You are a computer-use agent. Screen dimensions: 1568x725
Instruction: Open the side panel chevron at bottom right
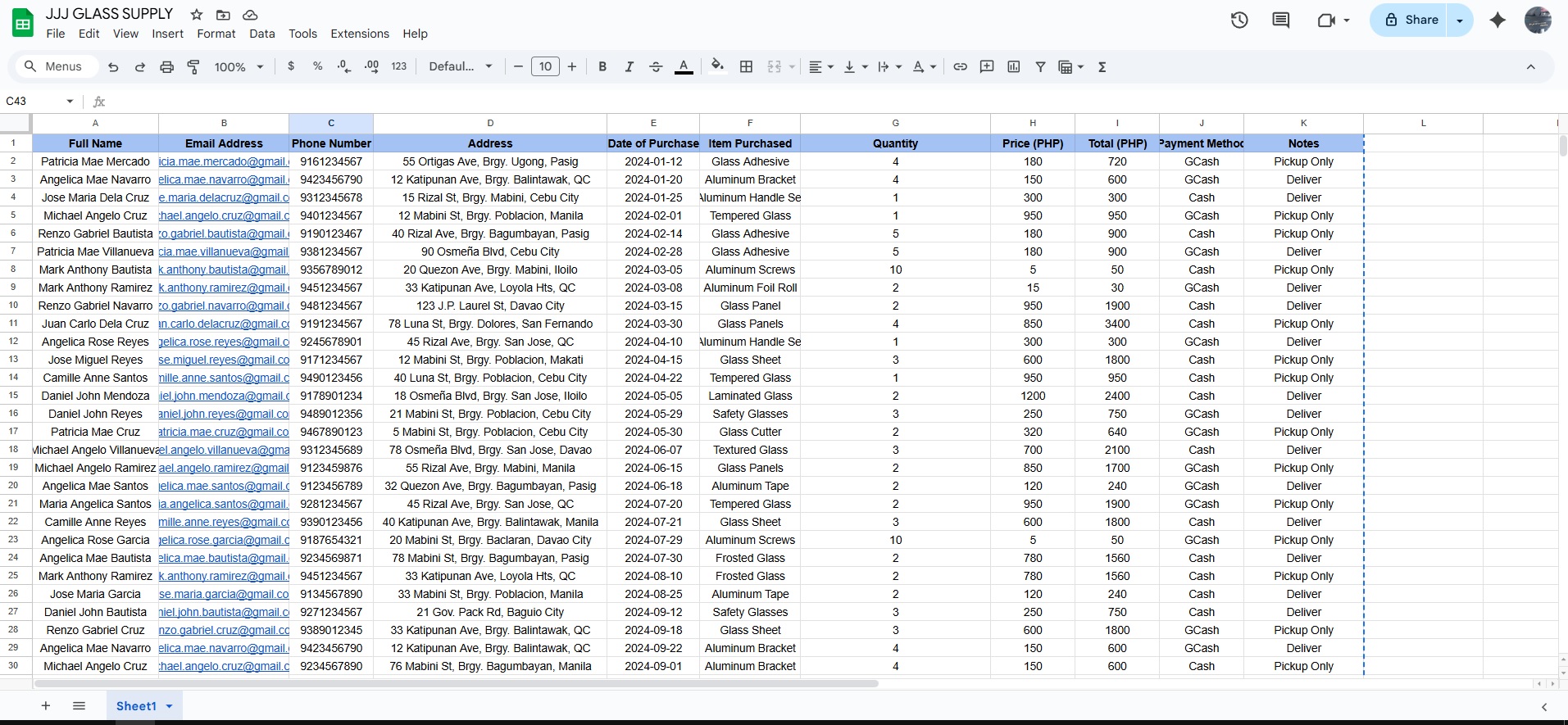1544,707
